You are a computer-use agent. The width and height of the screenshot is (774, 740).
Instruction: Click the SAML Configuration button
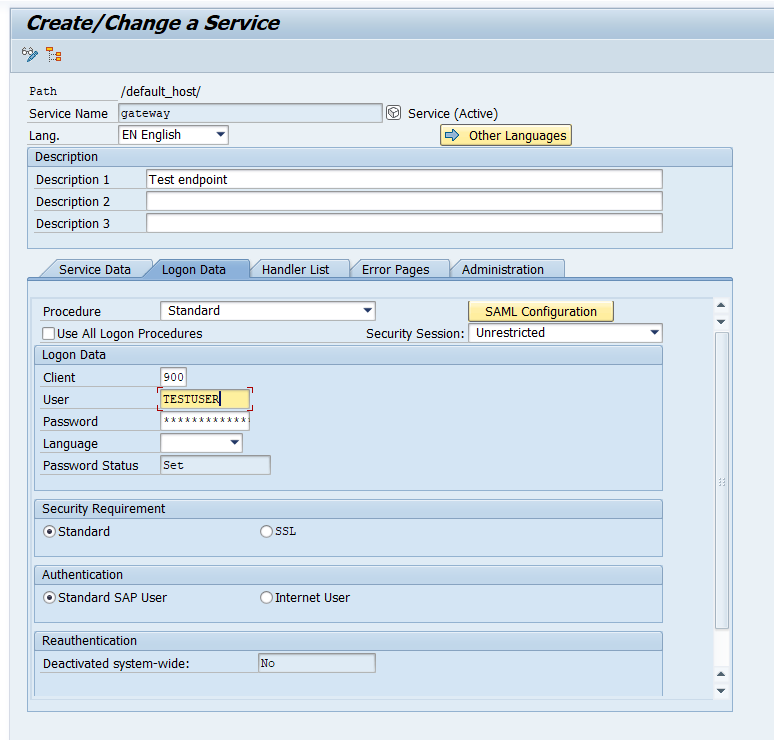point(541,311)
